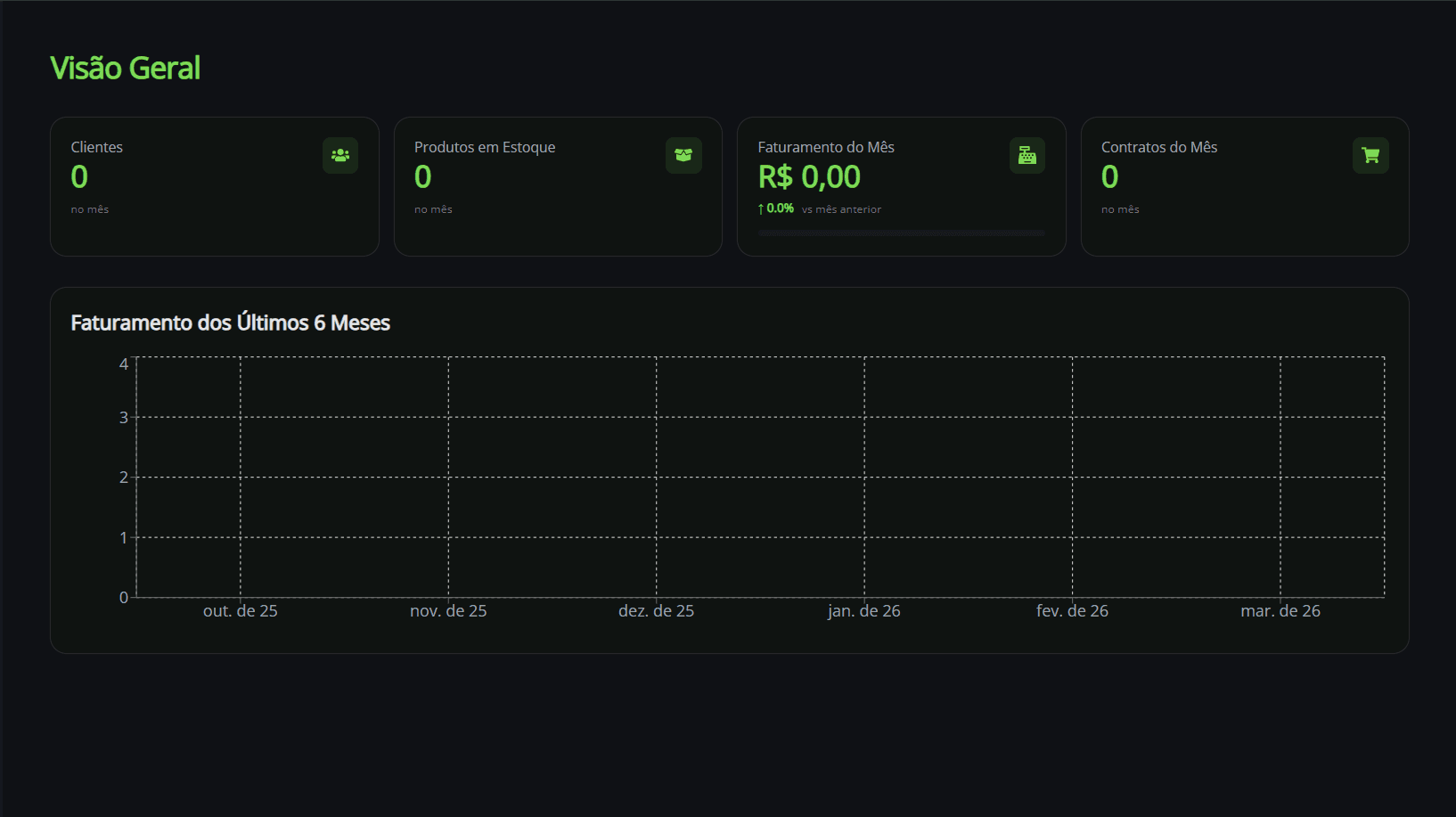Open the Clientes summary card
This screenshot has width=1456, height=817.
(x=214, y=186)
